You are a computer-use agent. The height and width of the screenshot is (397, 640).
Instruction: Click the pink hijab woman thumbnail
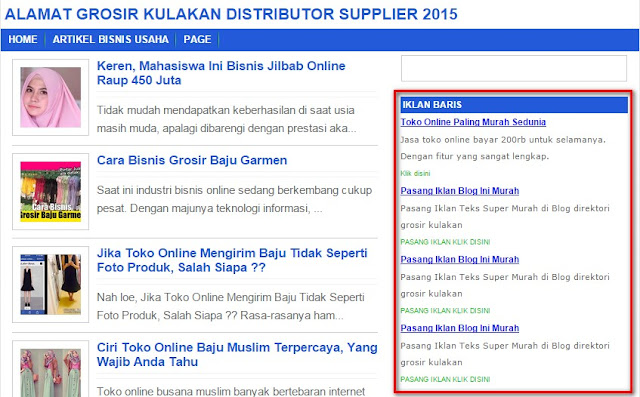tap(51, 98)
